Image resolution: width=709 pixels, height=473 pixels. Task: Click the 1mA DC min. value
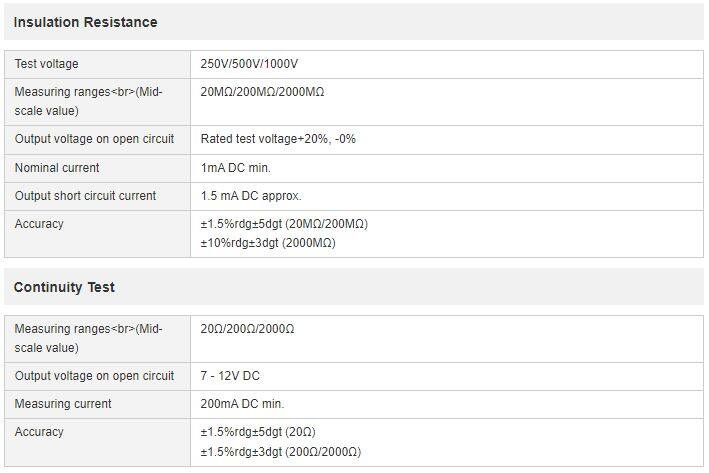point(236,168)
